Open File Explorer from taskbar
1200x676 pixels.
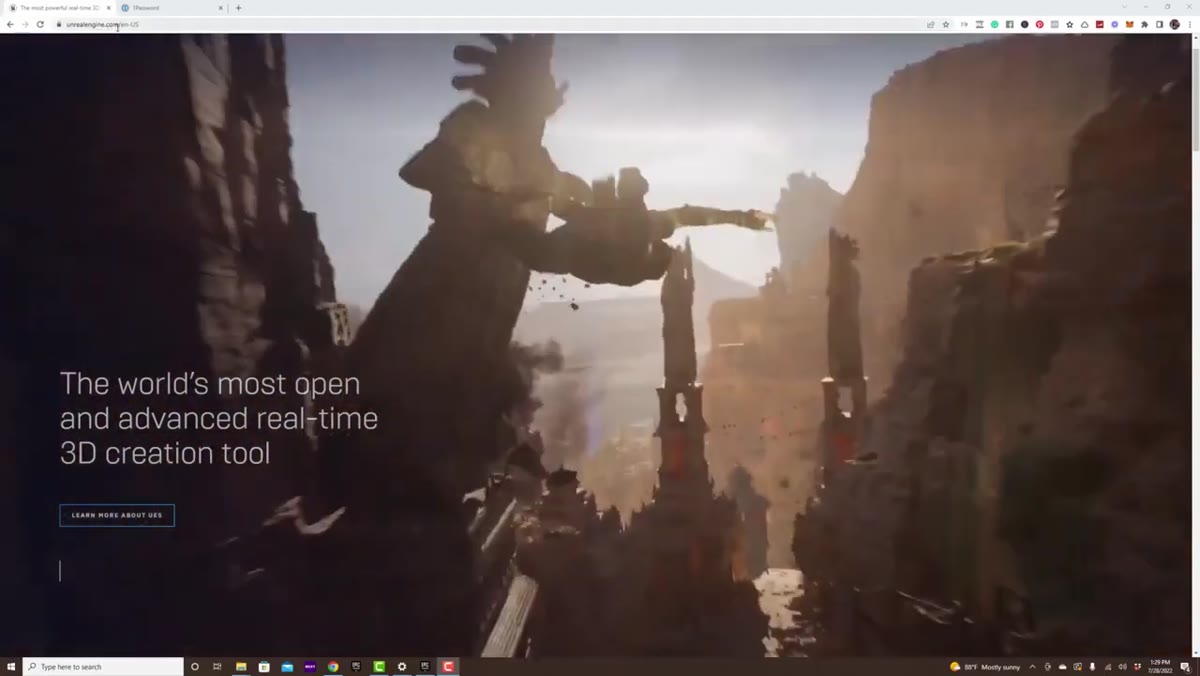241,666
